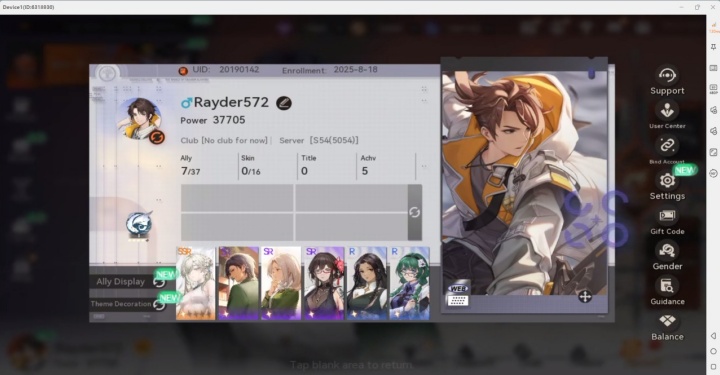Click the UID 20190142 text
This screenshot has height=375, width=720.
coord(226,70)
